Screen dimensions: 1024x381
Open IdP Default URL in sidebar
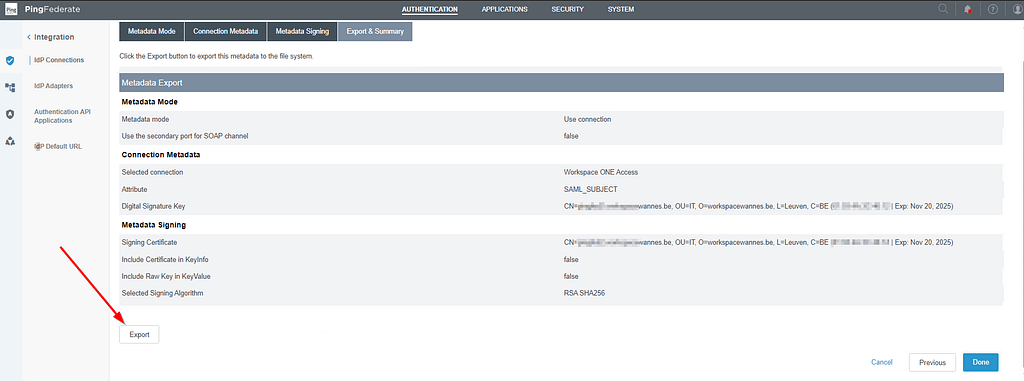coord(58,146)
